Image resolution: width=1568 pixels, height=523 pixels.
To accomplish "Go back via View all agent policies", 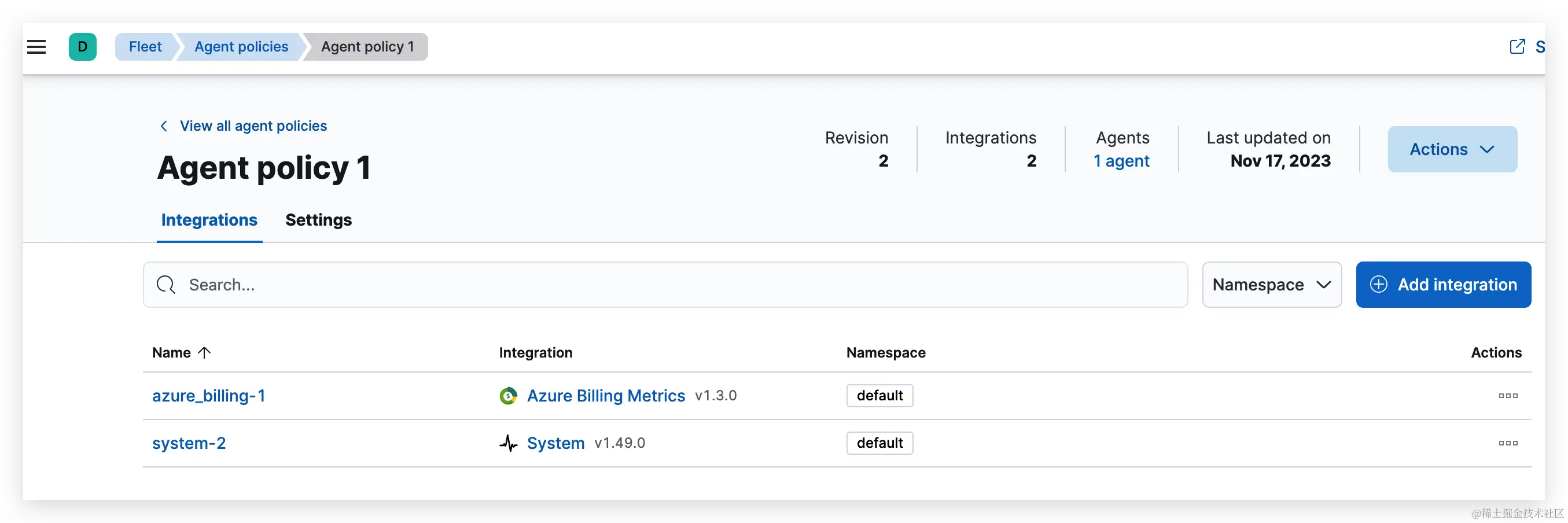I will [x=253, y=126].
